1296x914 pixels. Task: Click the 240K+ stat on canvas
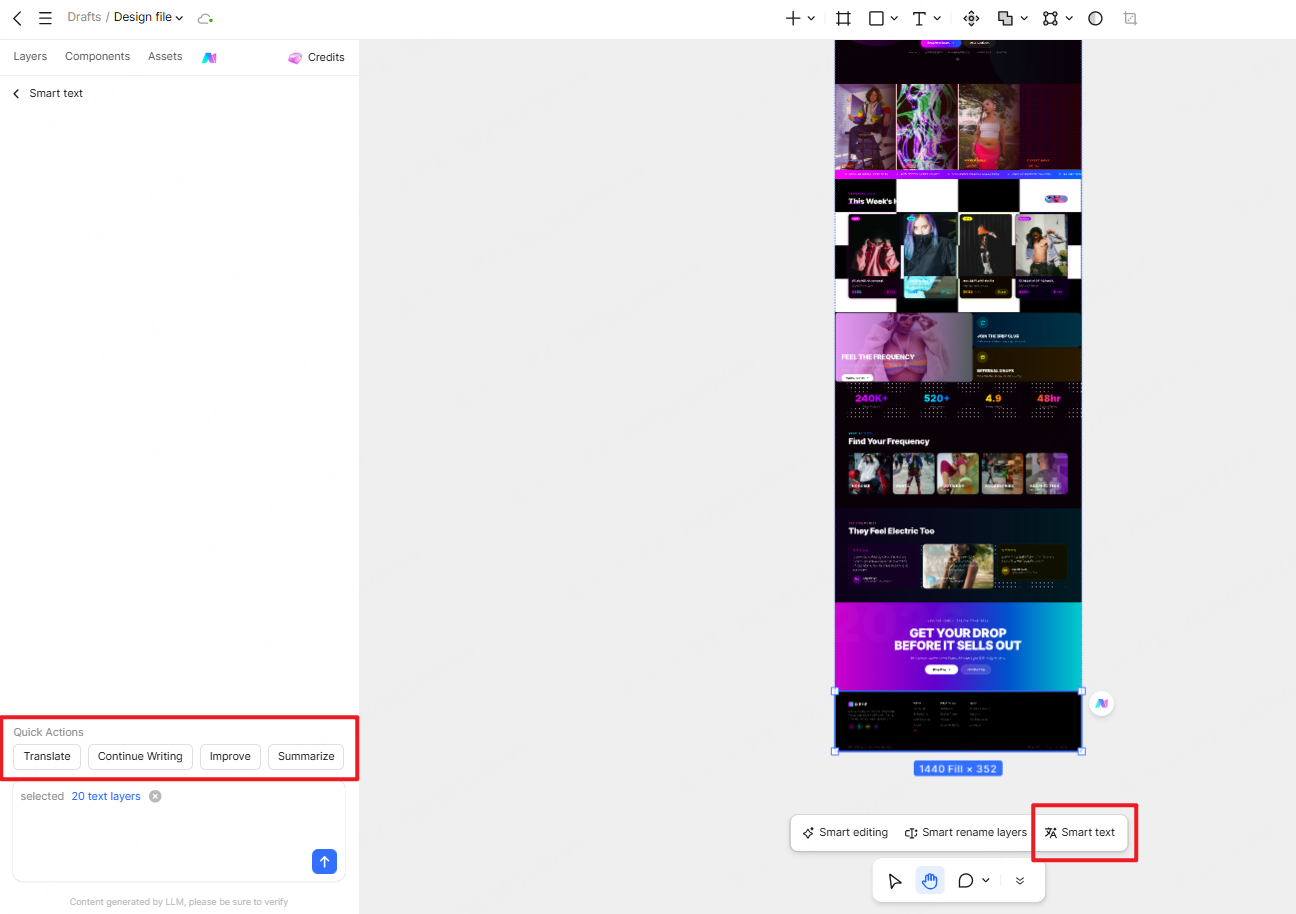[871, 399]
